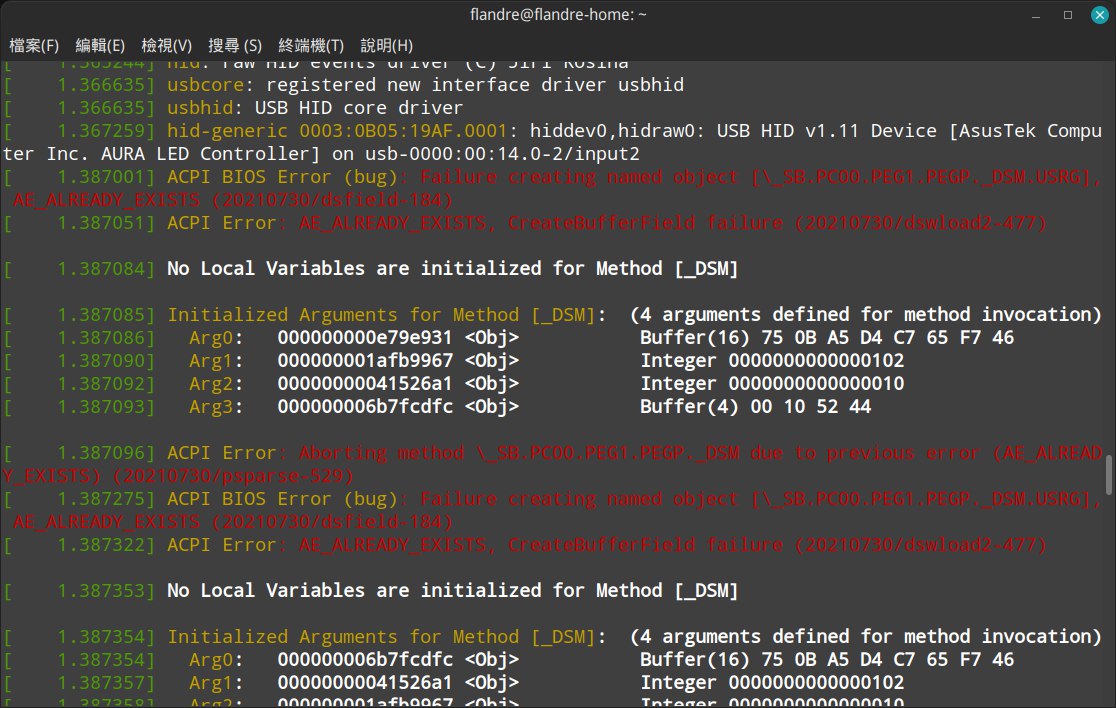Click Arg2 label at timestamp 1.387092

coord(211,384)
